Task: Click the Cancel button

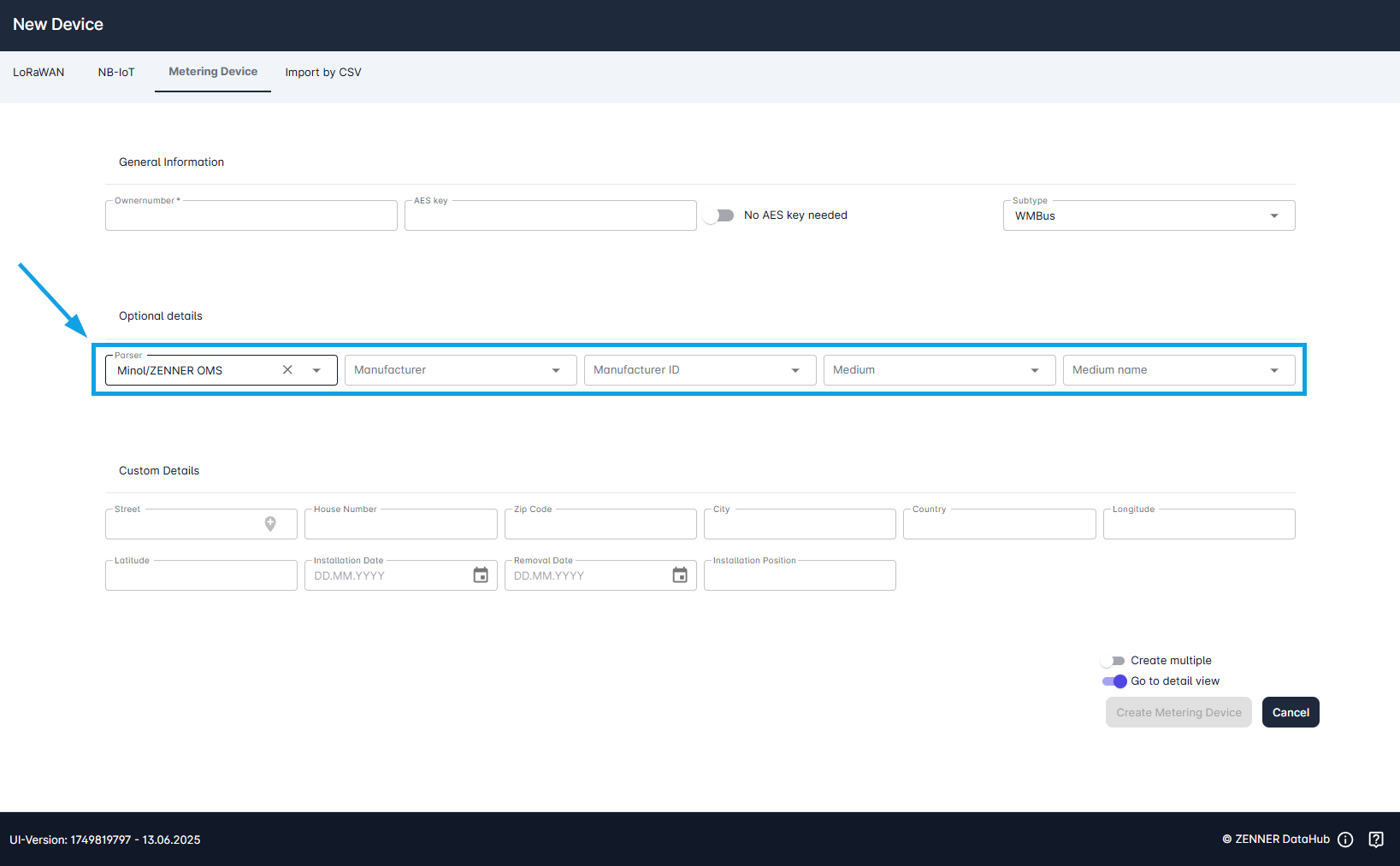Action: pos(1291,712)
